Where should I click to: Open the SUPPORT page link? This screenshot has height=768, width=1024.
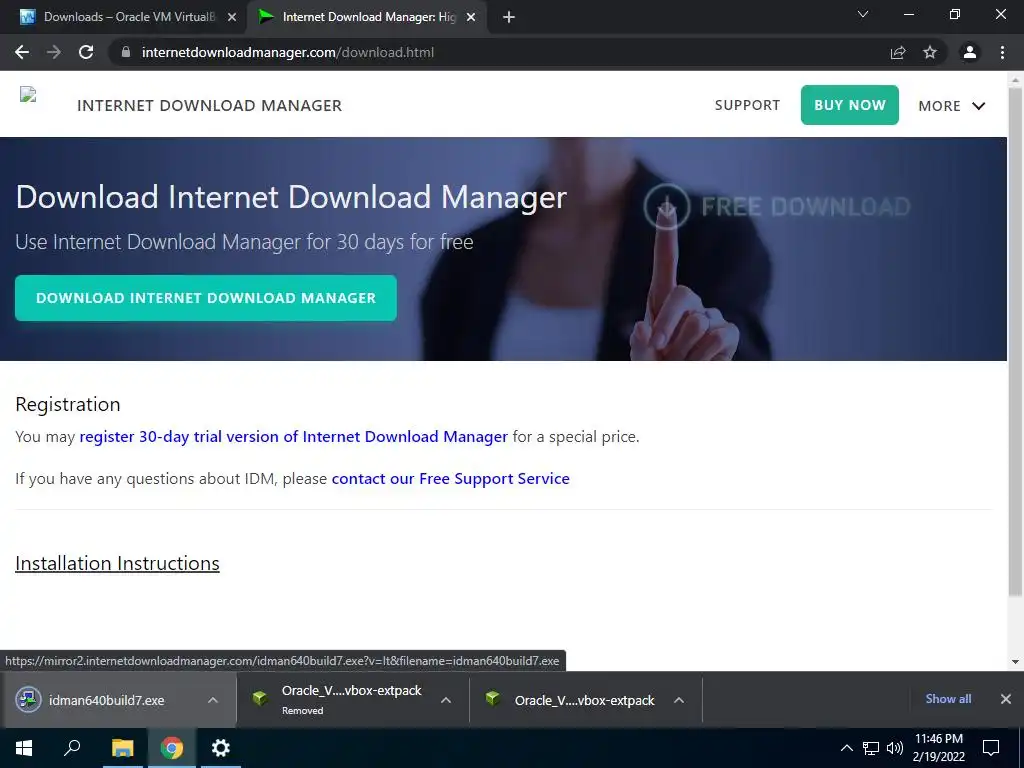pos(747,105)
